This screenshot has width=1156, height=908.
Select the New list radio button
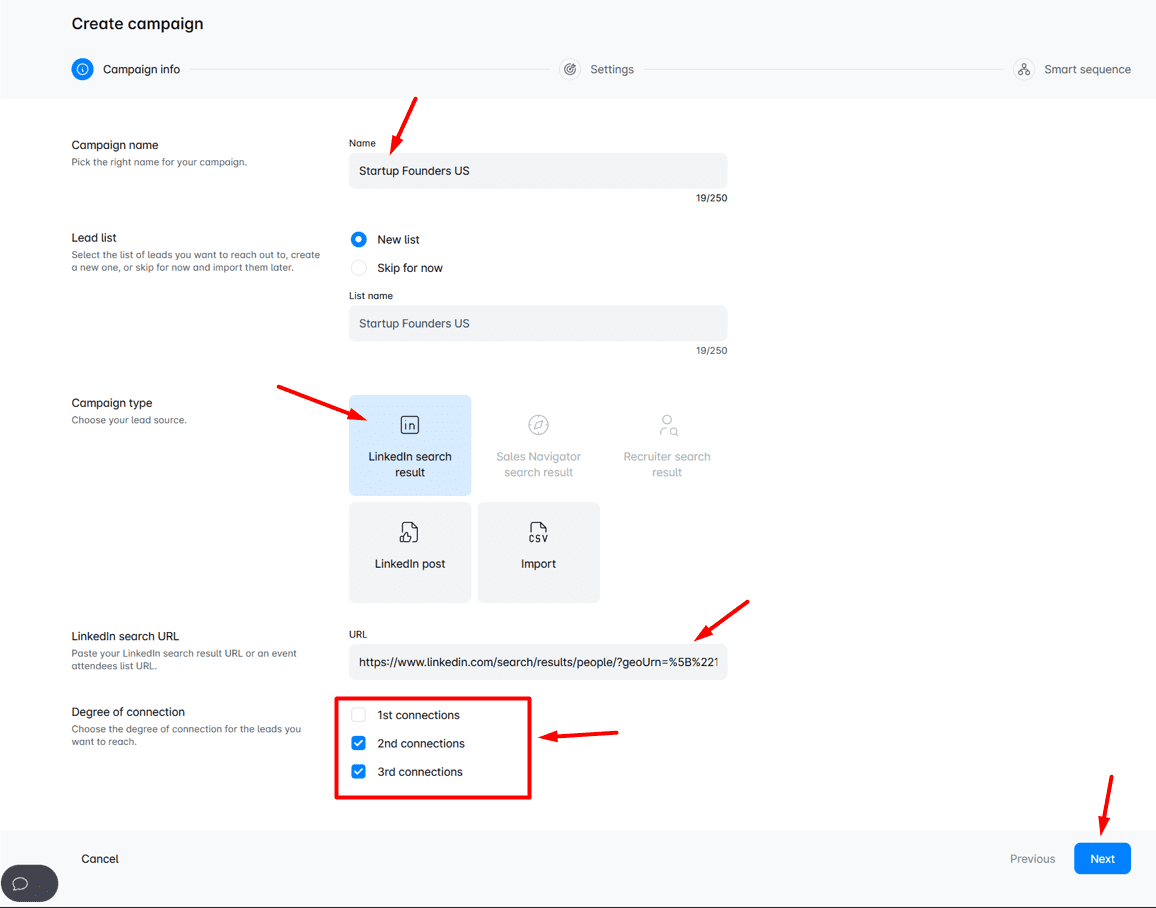point(359,240)
